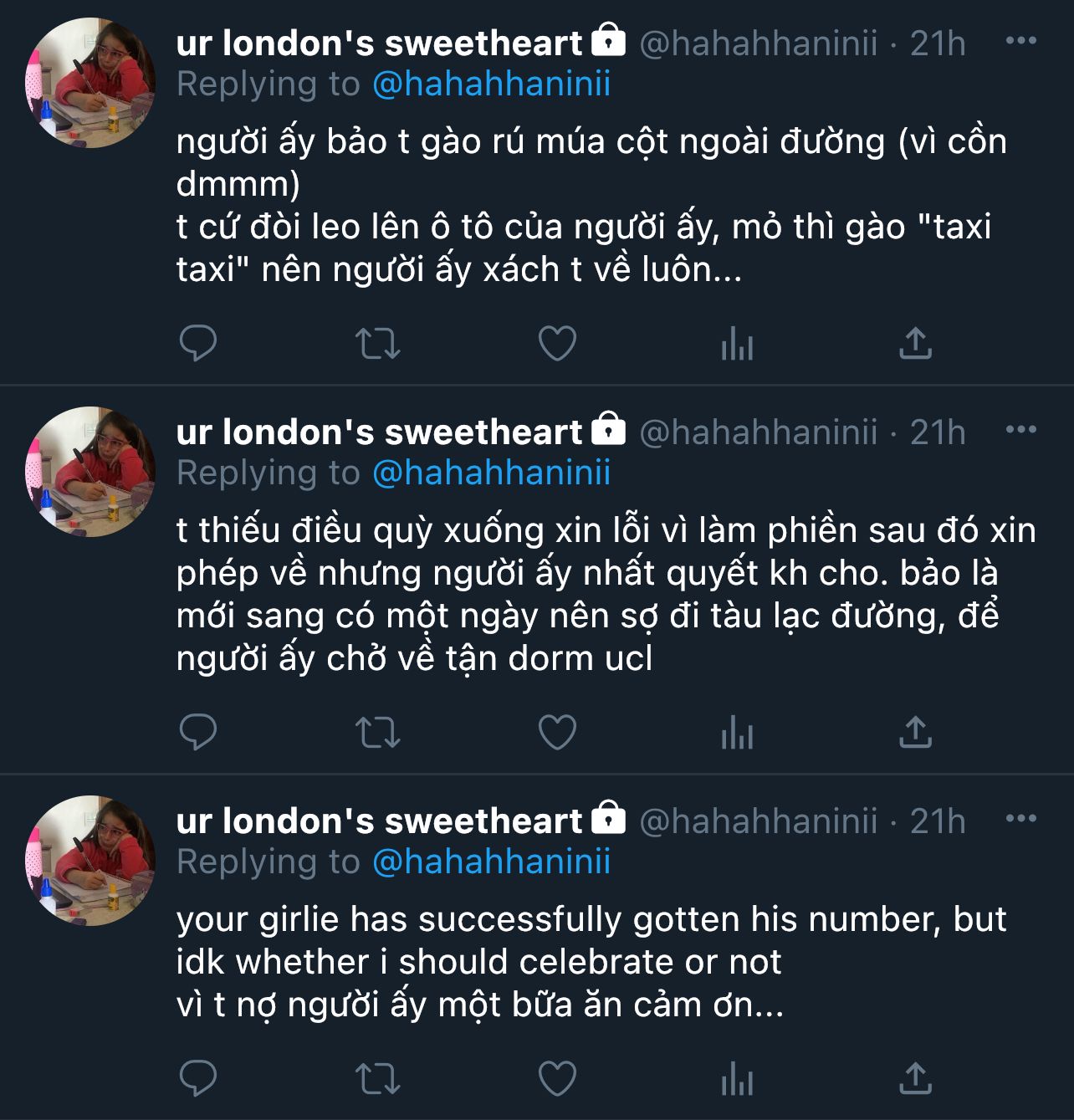
Task: Retweet the "gotten his number" tweet
Action: (377, 1077)
